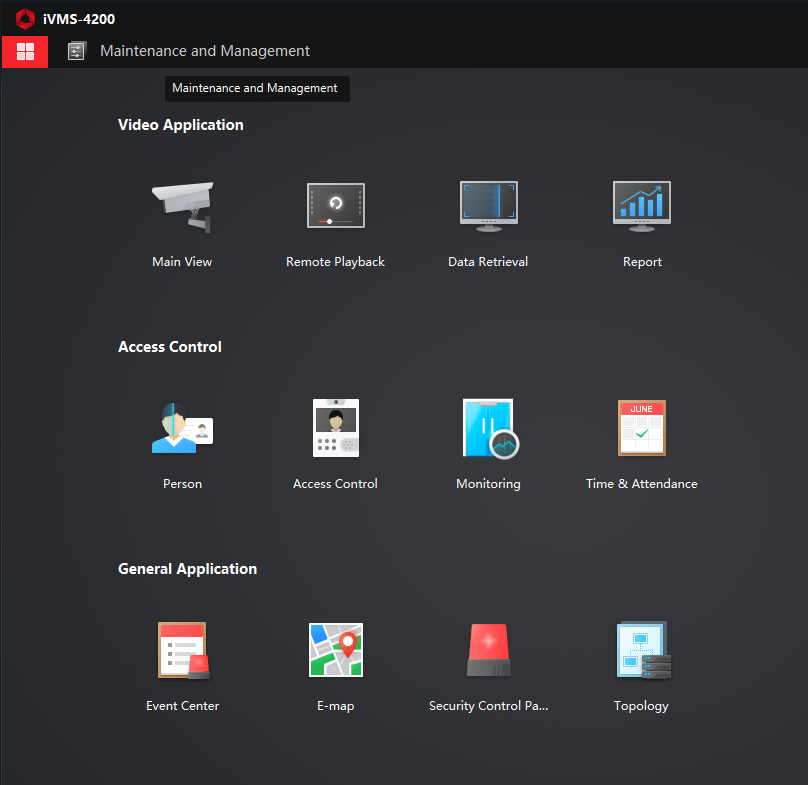Click the Video Application section heading
Screen dimensions: 808x785
[x=180, y=125]
